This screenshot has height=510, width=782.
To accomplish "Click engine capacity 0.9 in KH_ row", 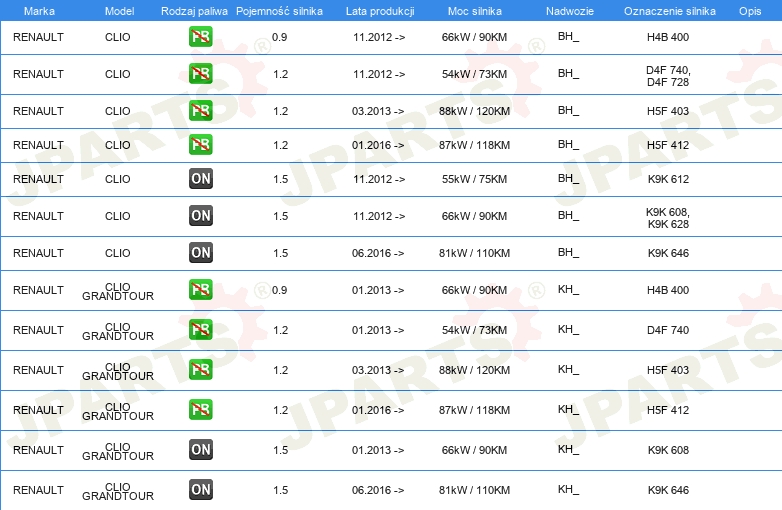I will (x=279, y=290).
